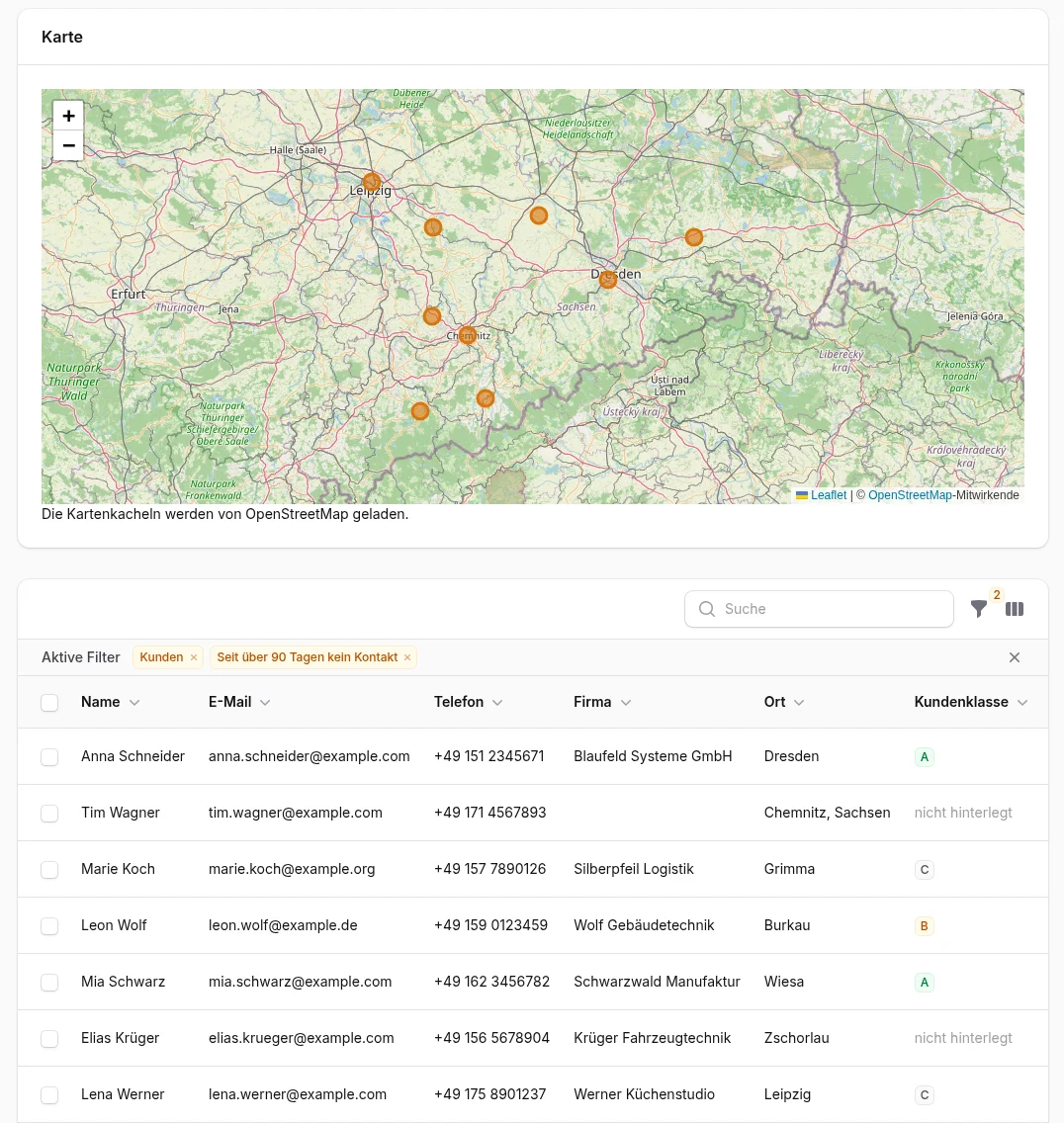Image resolution: width=1064 pixels, height=1123 pixels.
Task: Zoom in on the map
Action: click(x=69, y=116)
